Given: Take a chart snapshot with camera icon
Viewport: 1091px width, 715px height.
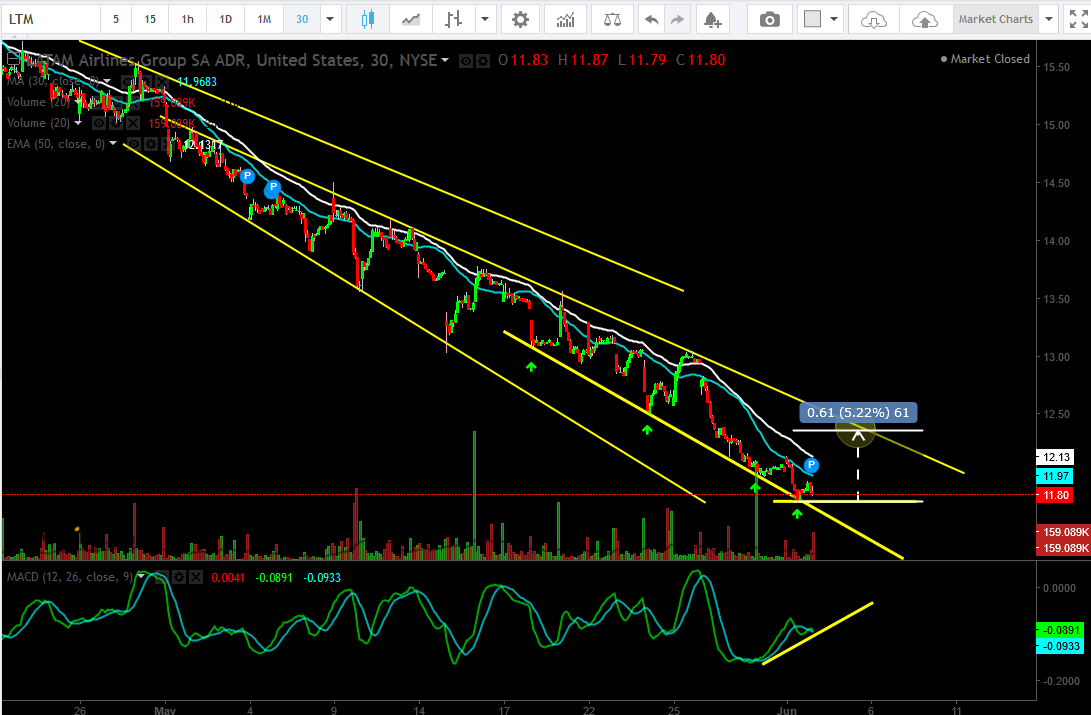Looking at the screenshot, I should pos(769,19).
